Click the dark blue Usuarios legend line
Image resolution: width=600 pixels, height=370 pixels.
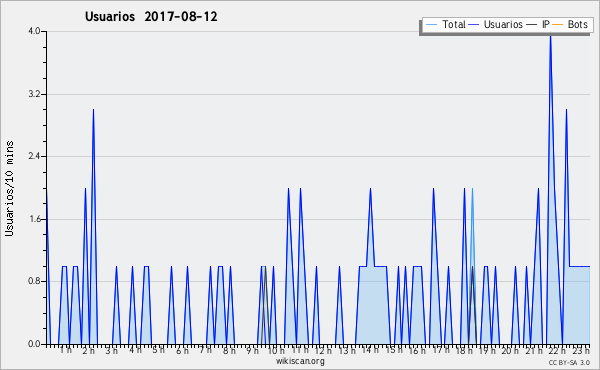474,25
